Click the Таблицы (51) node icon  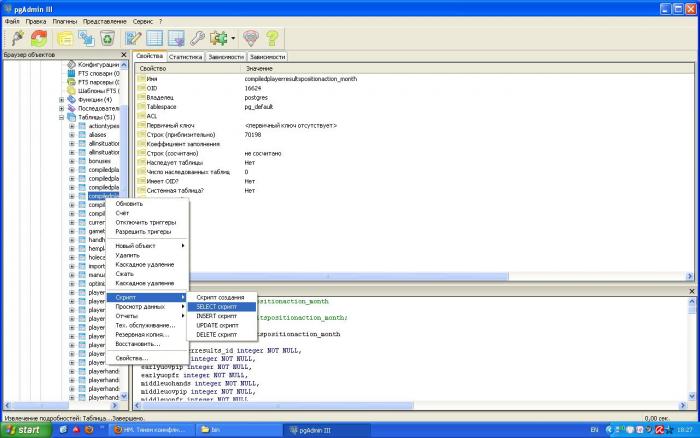(x=71, y=117)
